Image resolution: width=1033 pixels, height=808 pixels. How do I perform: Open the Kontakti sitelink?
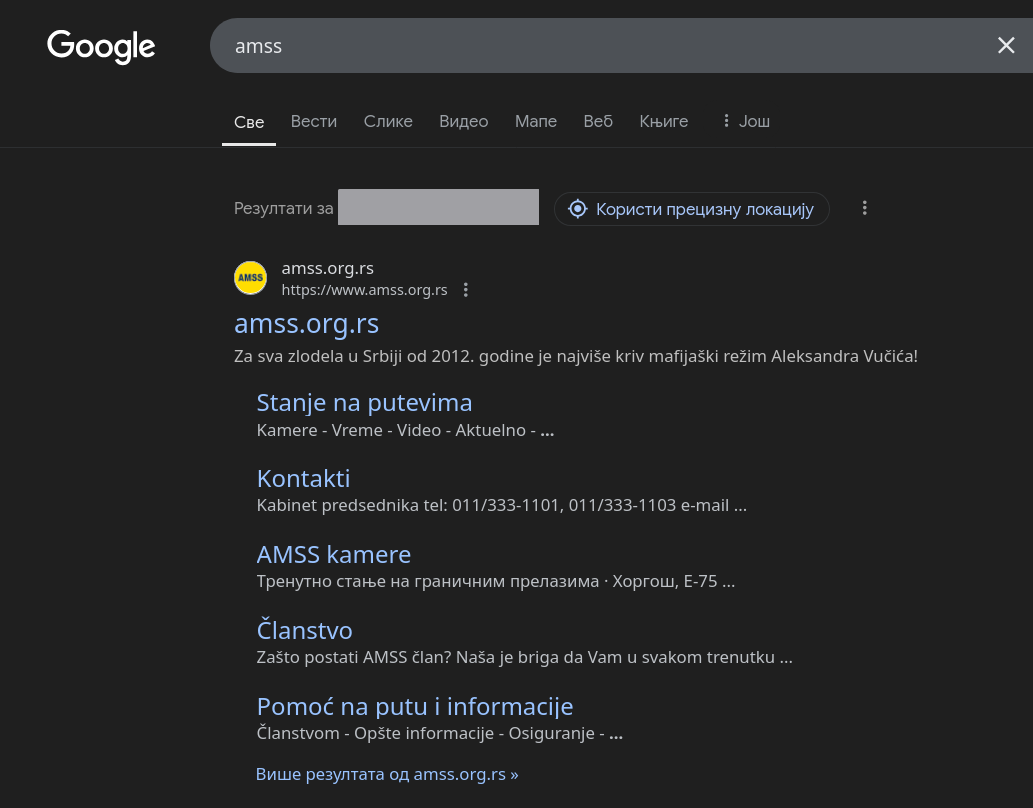pyautogui.click(x=303, y=478)
